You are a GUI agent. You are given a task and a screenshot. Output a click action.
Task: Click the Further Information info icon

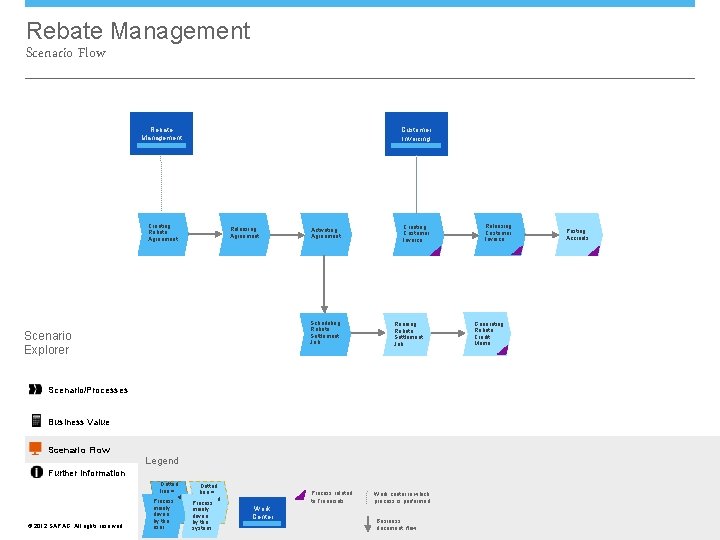pos(36,472)
